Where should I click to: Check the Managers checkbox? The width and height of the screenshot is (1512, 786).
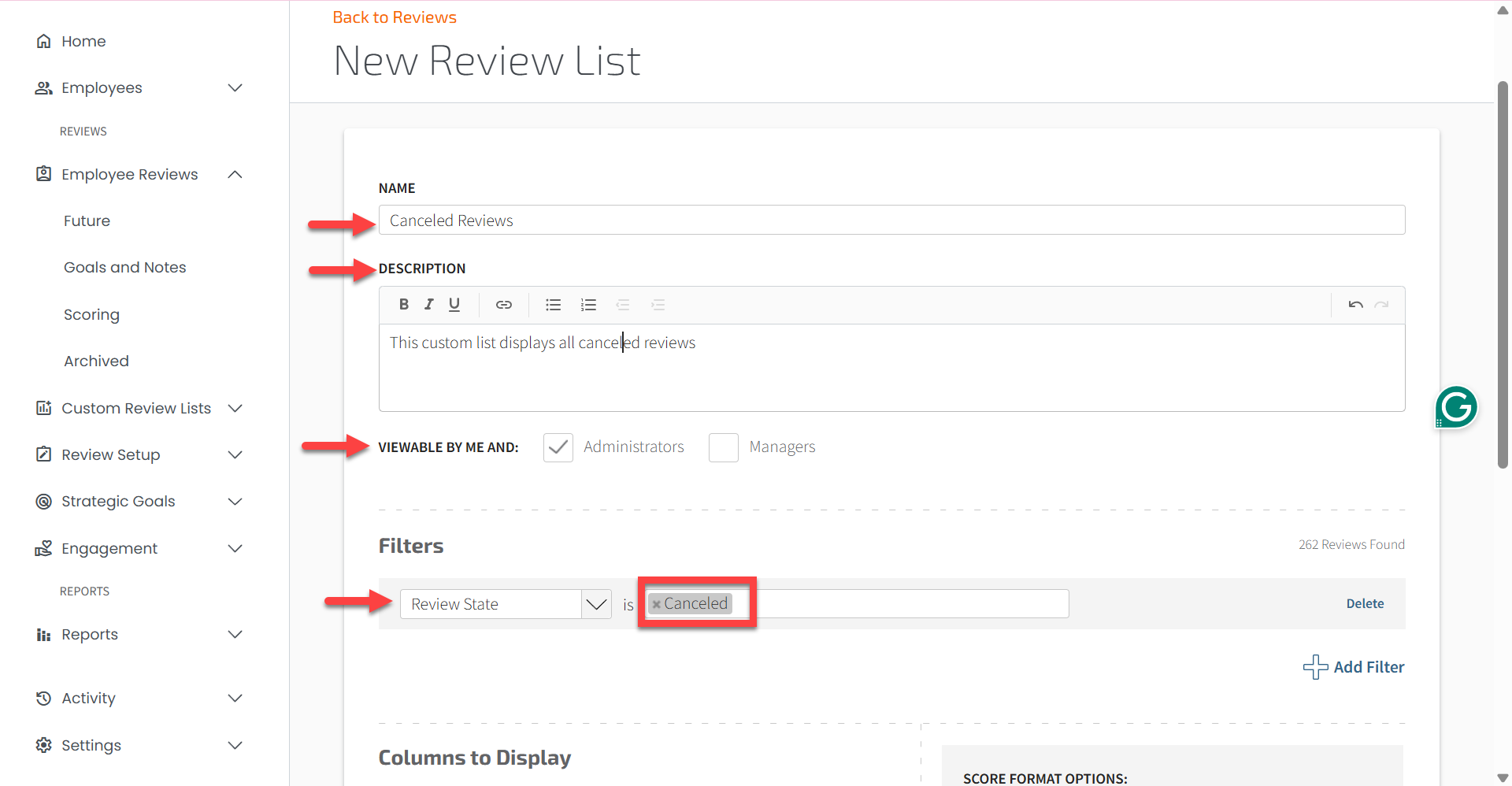[x=724, y=447]
